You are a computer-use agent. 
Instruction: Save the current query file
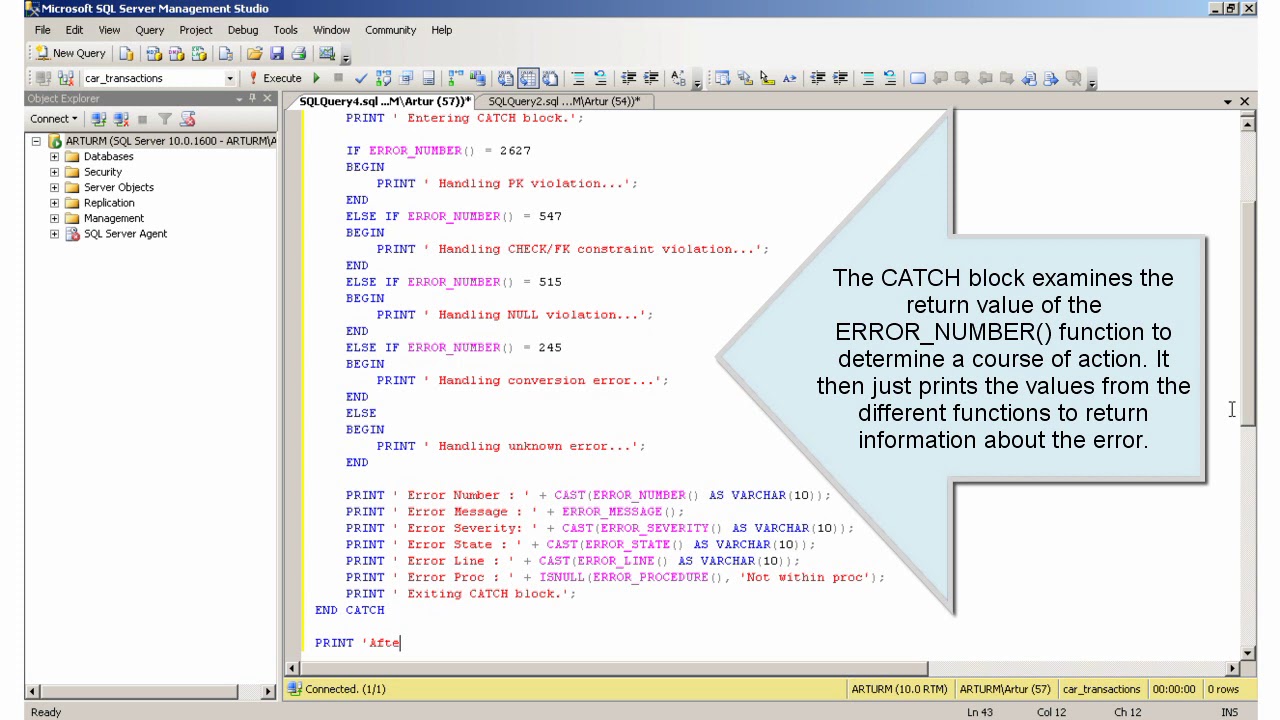tap(276, 53)
